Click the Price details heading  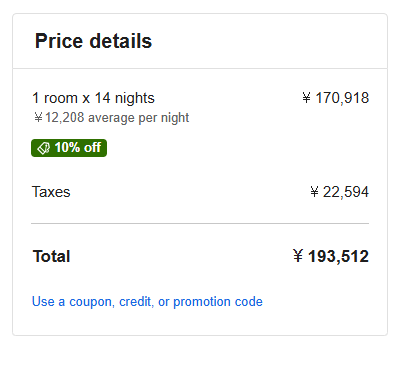tap(93, 41)
